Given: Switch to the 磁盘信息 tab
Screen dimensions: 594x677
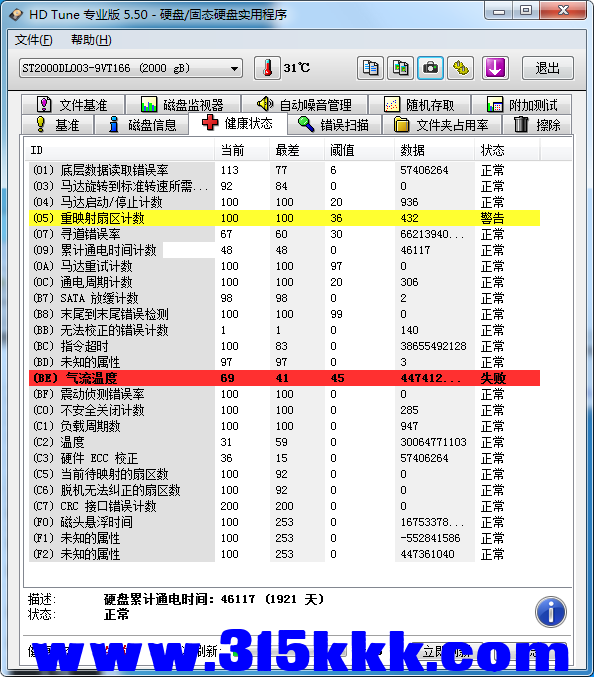Looking at the screenshot, I should click(x=142, y=125).
